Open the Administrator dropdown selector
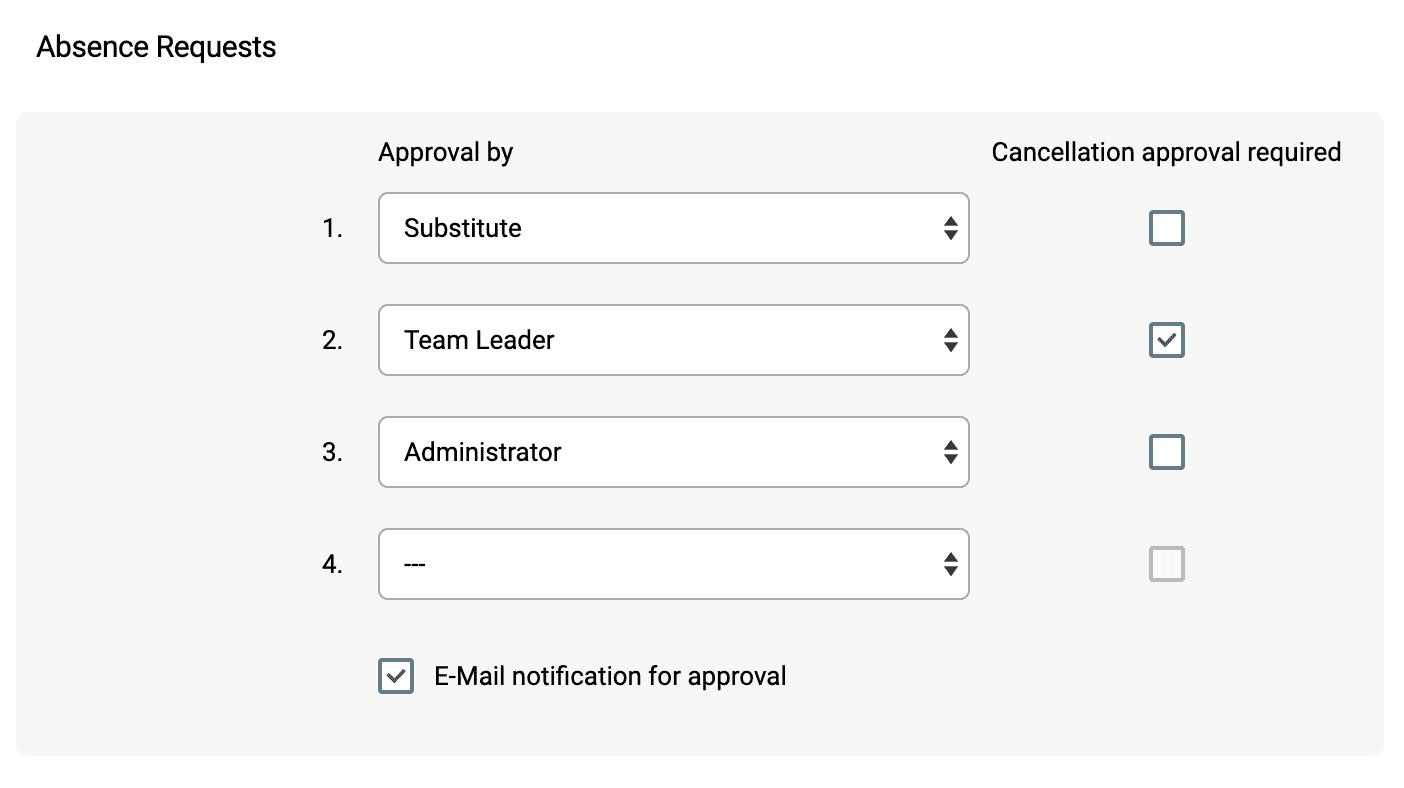The width and height of the screenshot is (1404, 788). pyautogui.click(x=673, y=452)
